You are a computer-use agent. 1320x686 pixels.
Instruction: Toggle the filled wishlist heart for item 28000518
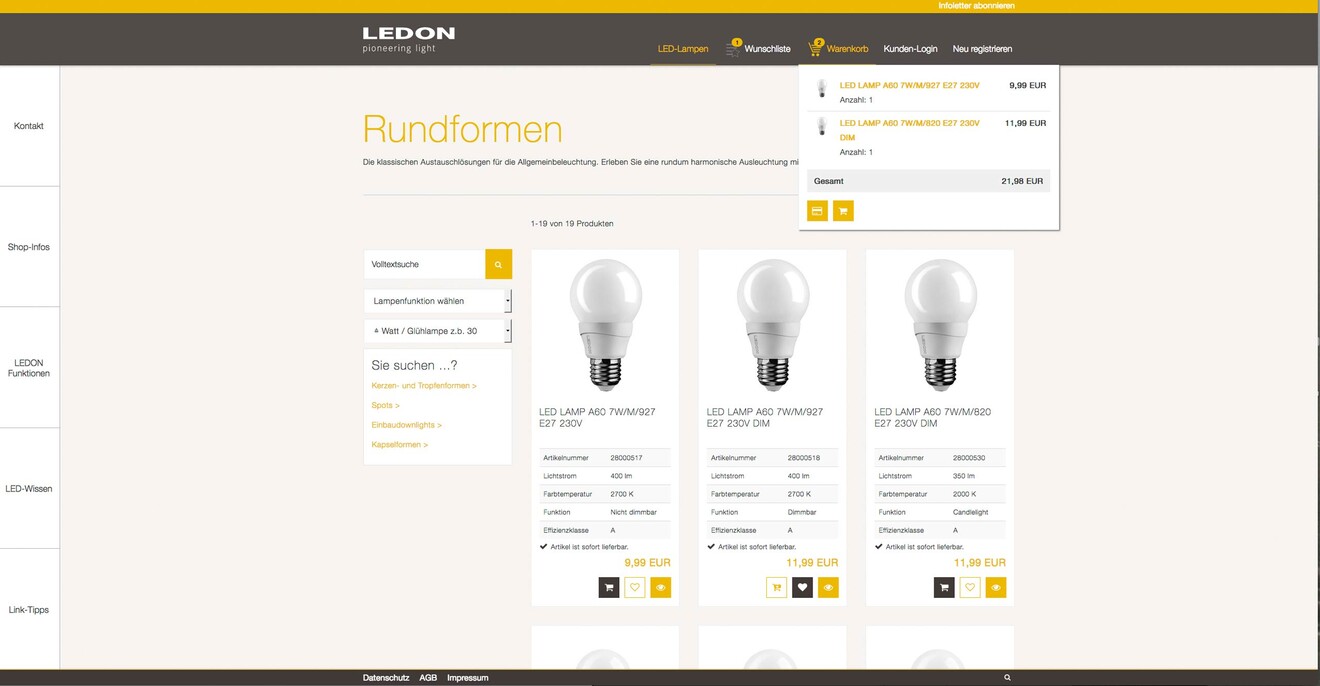(802, 588)
